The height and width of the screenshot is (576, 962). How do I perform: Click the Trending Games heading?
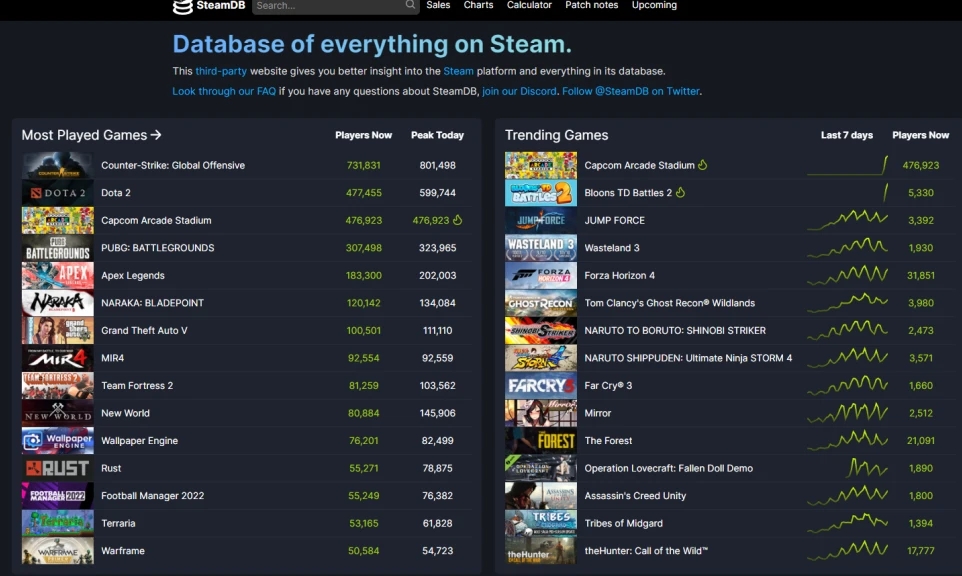click(x=556, y=135)
